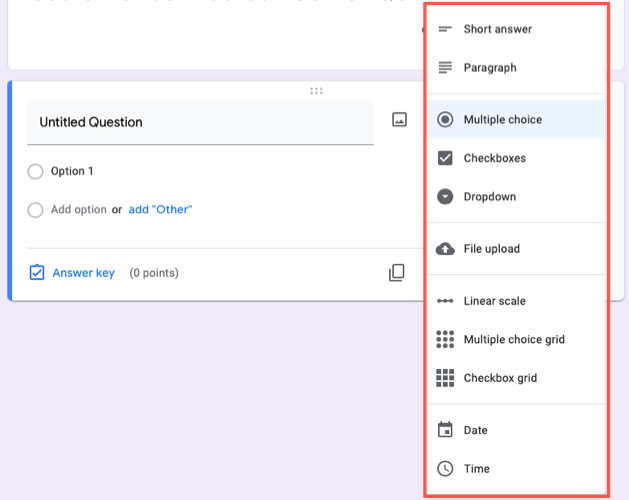Open the Answer key link
The width and height of the screenshot is (629, 500).
pyautogui.click(x=83, y=273)
